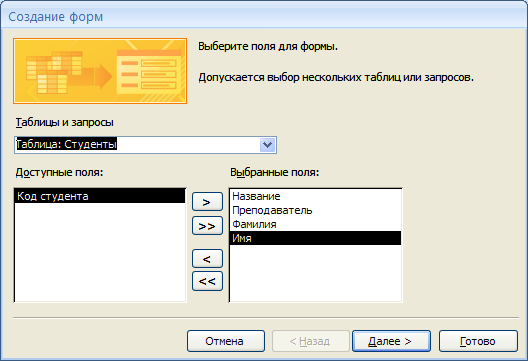Screen dimensions: 528x361
Task: Select Код студента in available fields
Action: click(100, 196)
